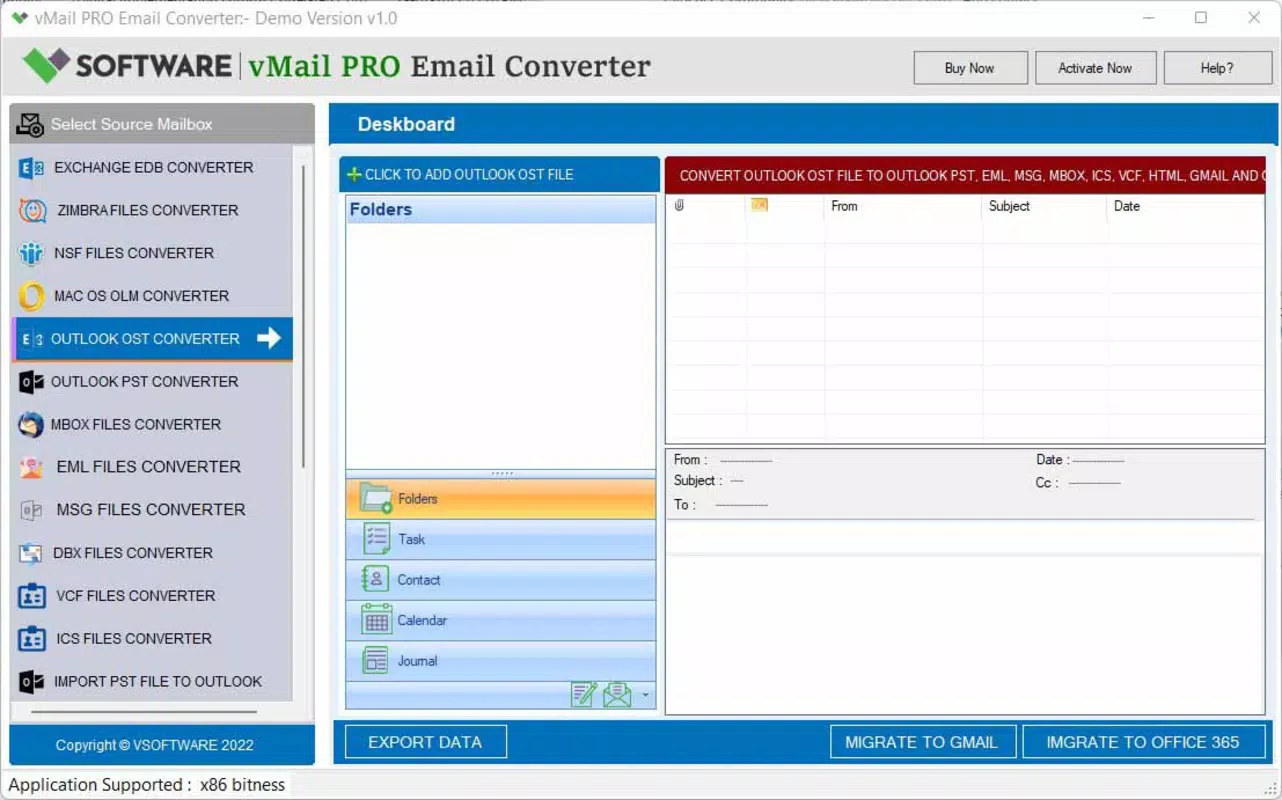Screen dimensions: 1282x800
Task: Click the VSoftware logo in header
Action: pyautogui.click(x=127, y=66)
